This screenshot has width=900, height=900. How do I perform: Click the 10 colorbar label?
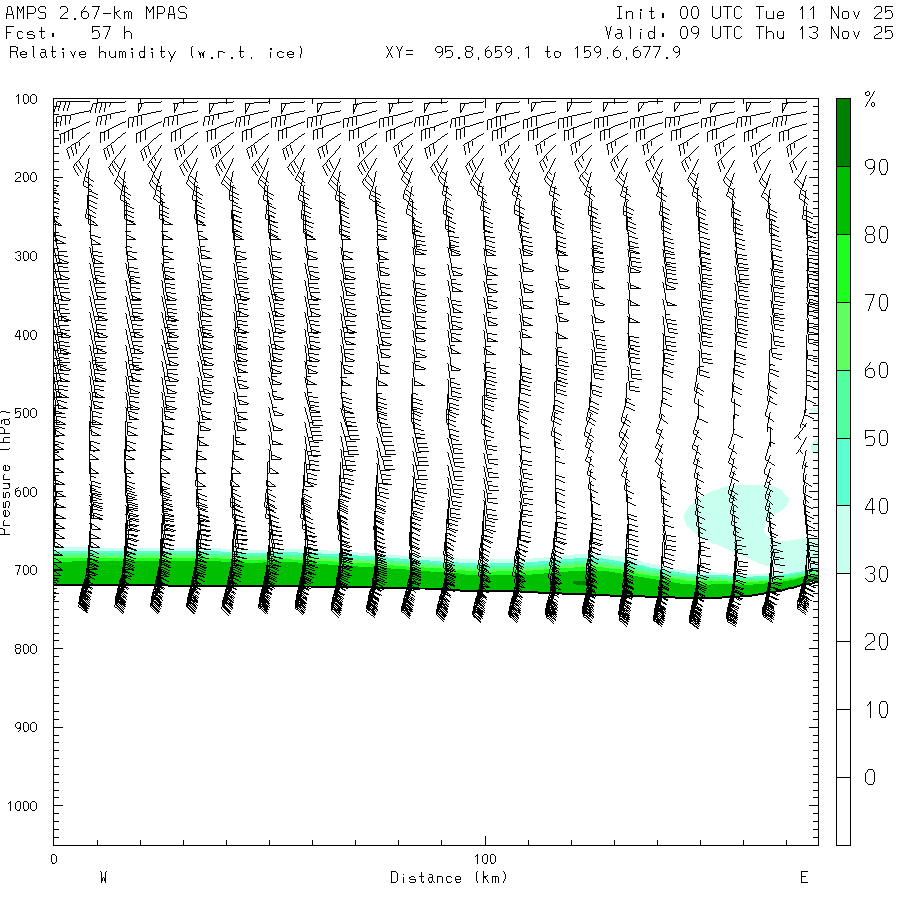click(x=876, y=710)
